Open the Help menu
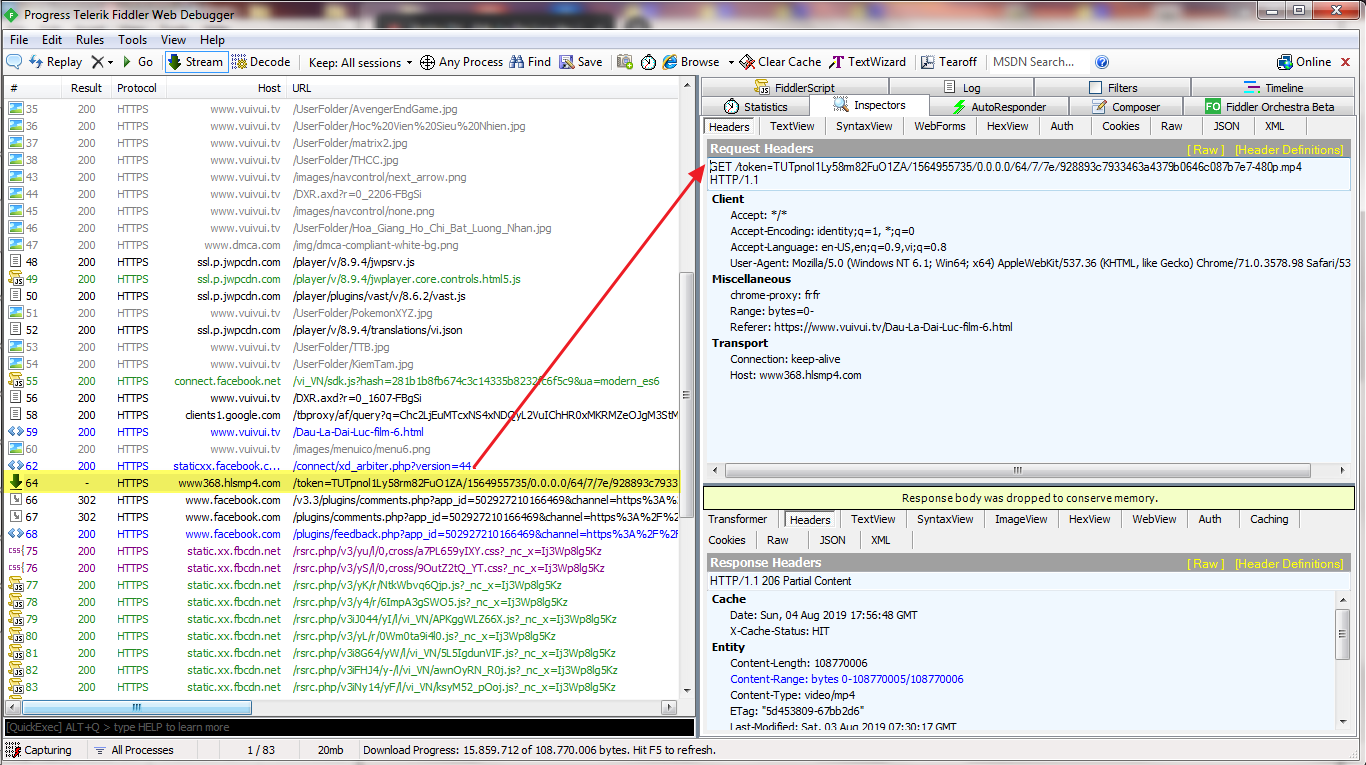 (x=213, y=40)
